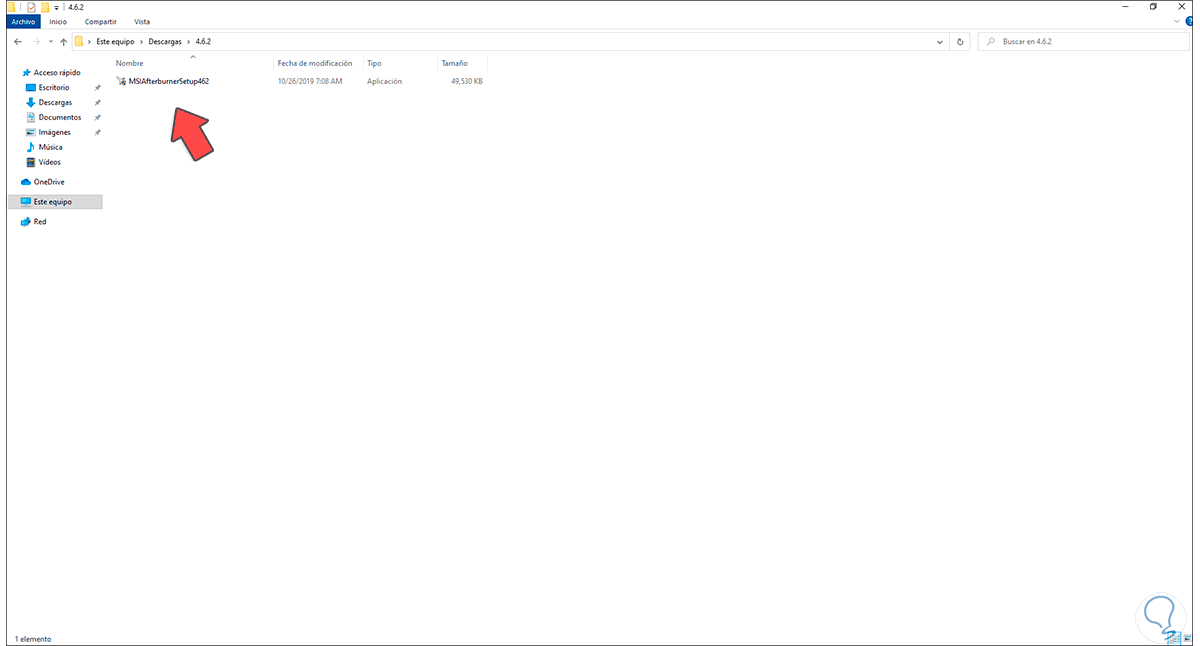
Task: Refresh the folder view
Action: [x=960, y=42]
